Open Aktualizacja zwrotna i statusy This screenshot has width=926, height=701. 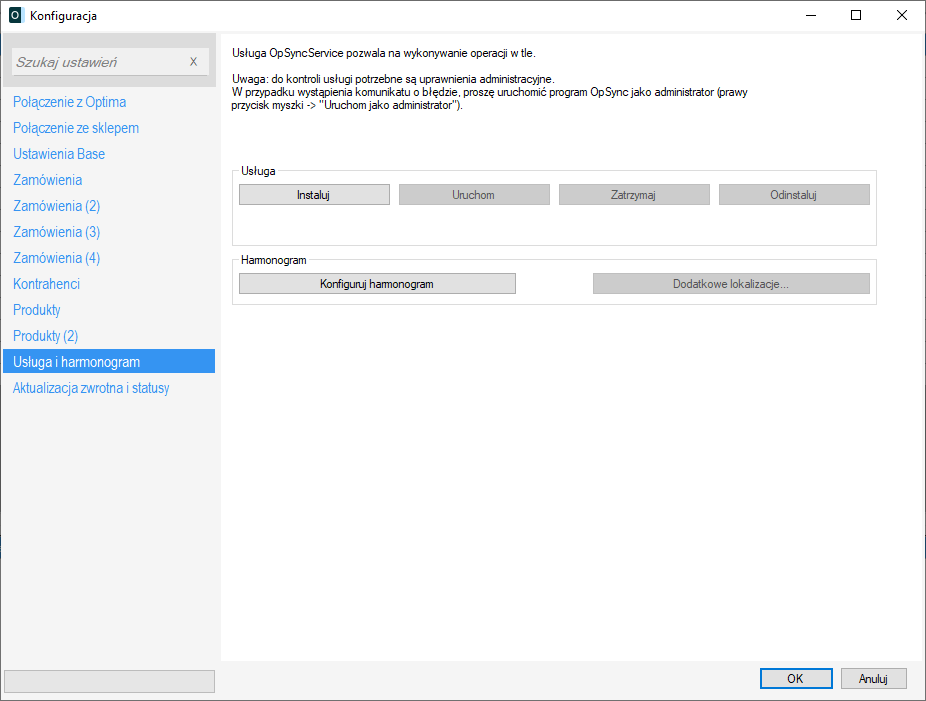[91, 388]
